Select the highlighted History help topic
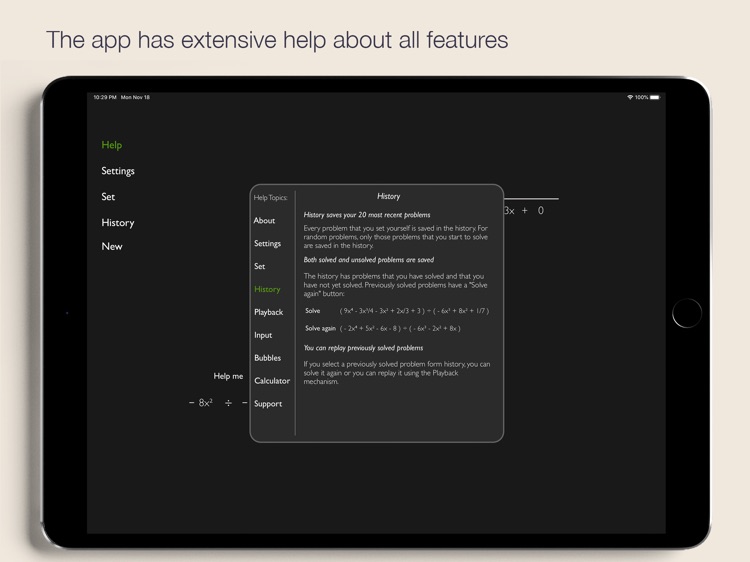 pos(267,289)
